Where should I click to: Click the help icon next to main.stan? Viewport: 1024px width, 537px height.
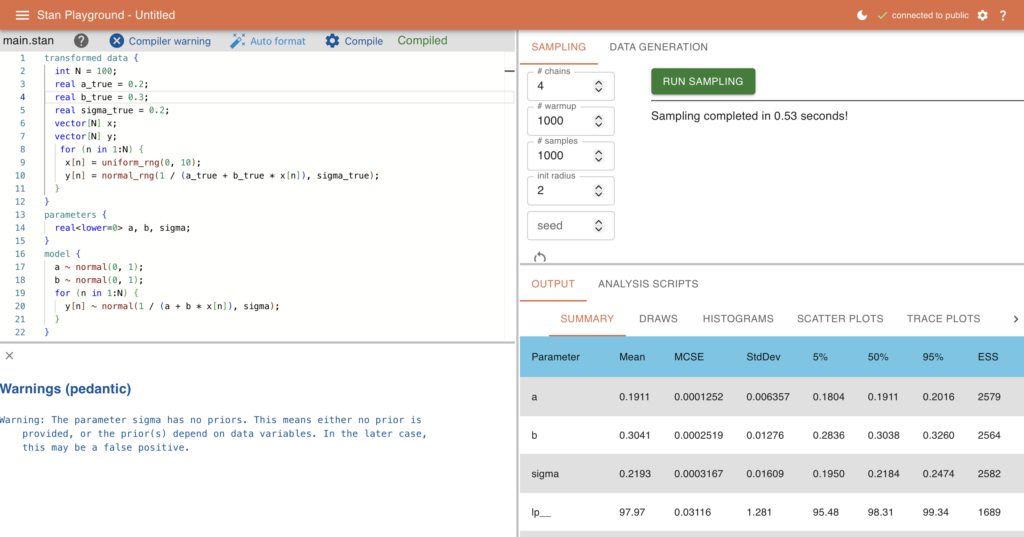(x=81, y=41)
